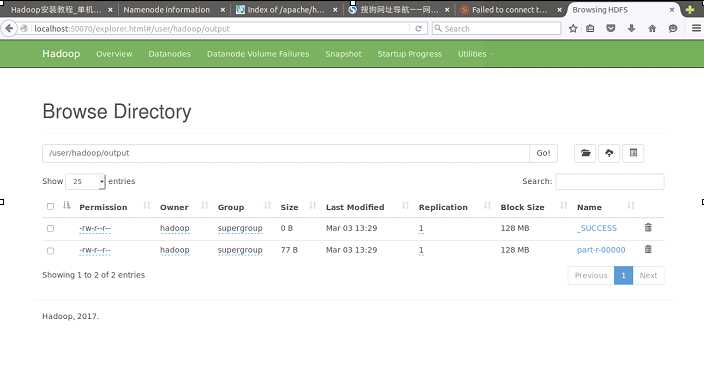Click the browser address bar URL

click(220, 28)
